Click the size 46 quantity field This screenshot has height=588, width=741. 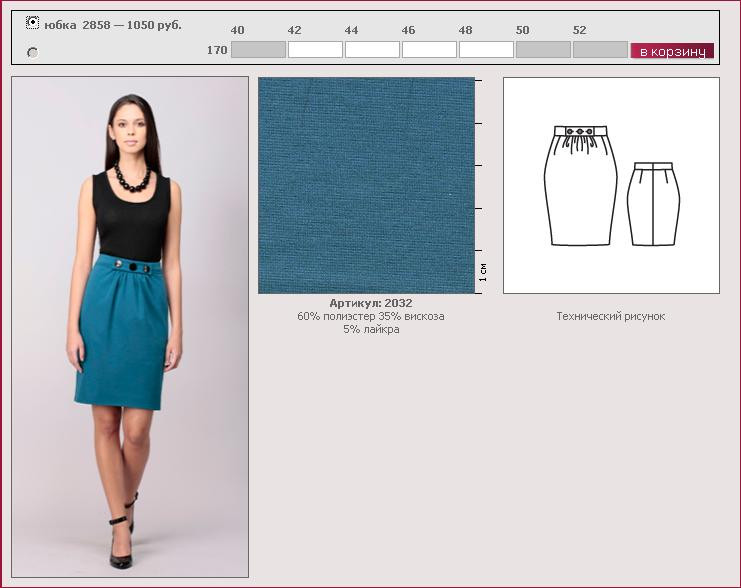pyautogui.click(x=429, y=49)
